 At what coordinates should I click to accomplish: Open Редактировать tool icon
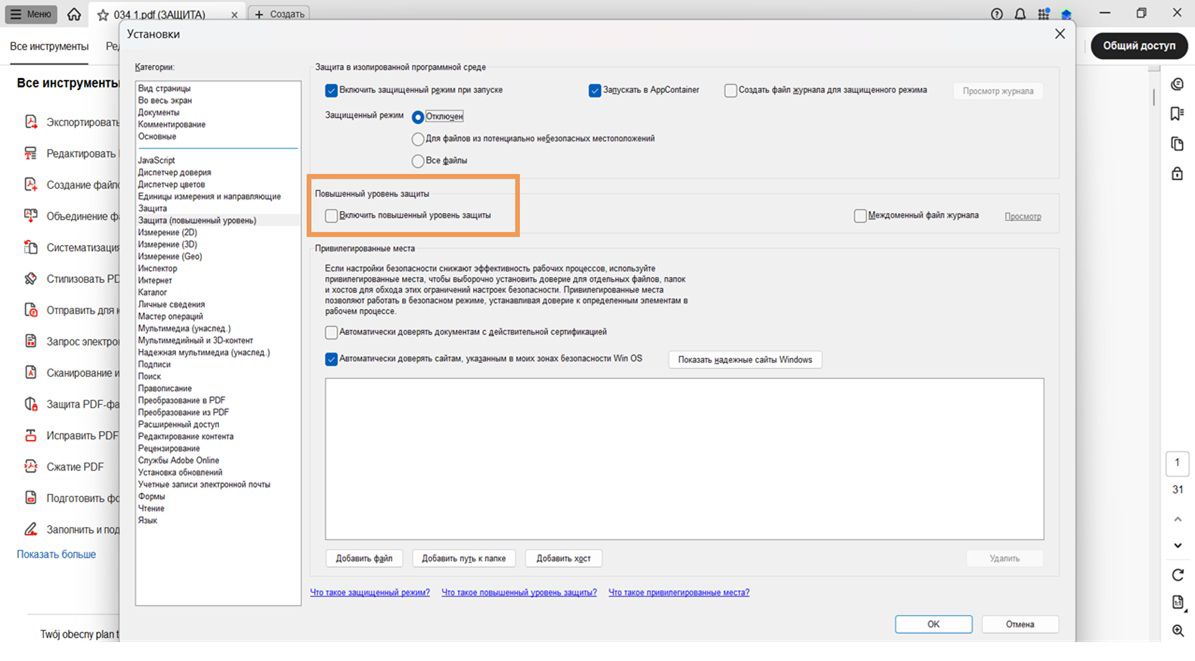point(30,153)
